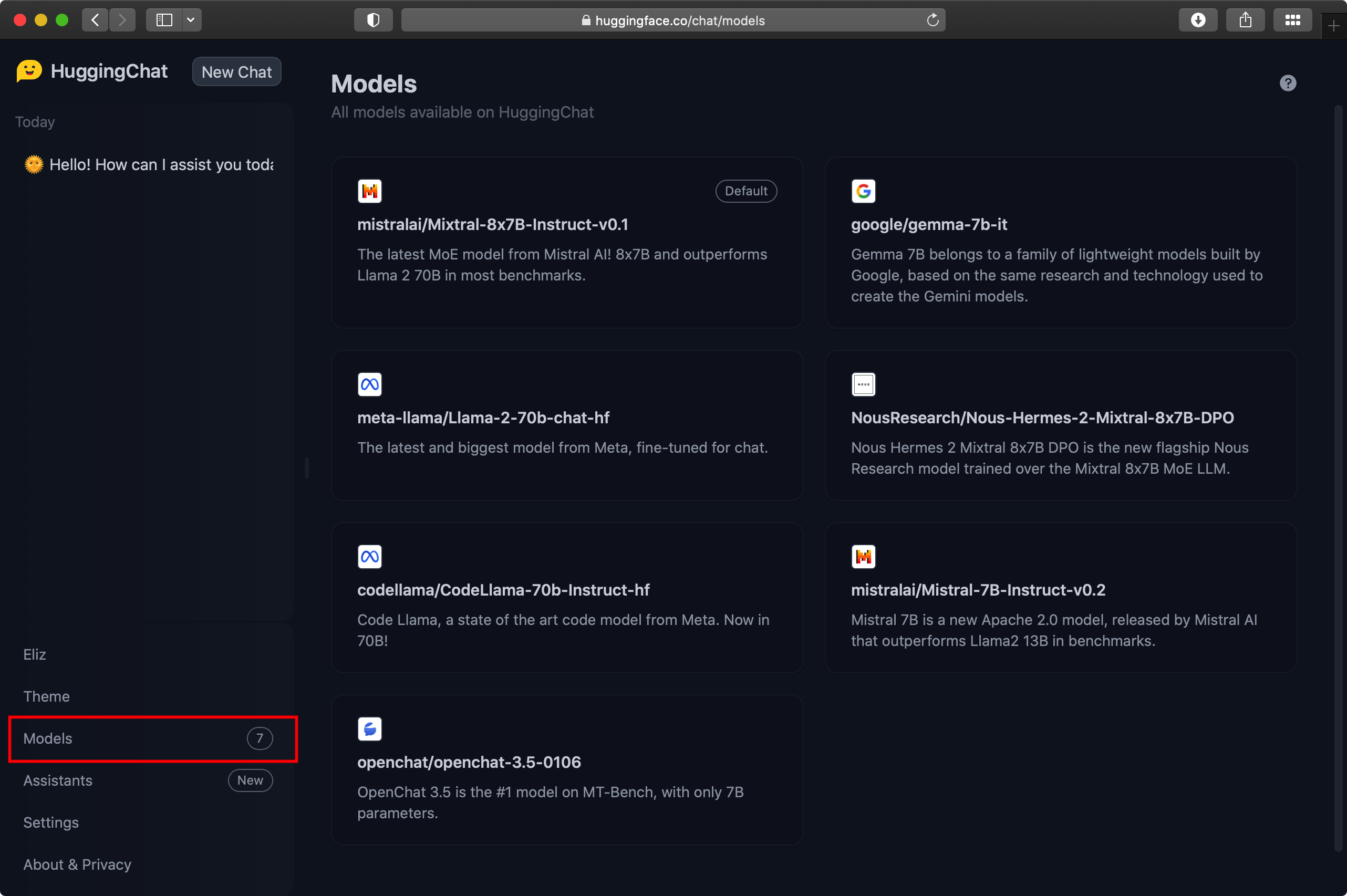Click the HuggingChat title link
Screen dimensions: 1347x896
coord(109,71)
